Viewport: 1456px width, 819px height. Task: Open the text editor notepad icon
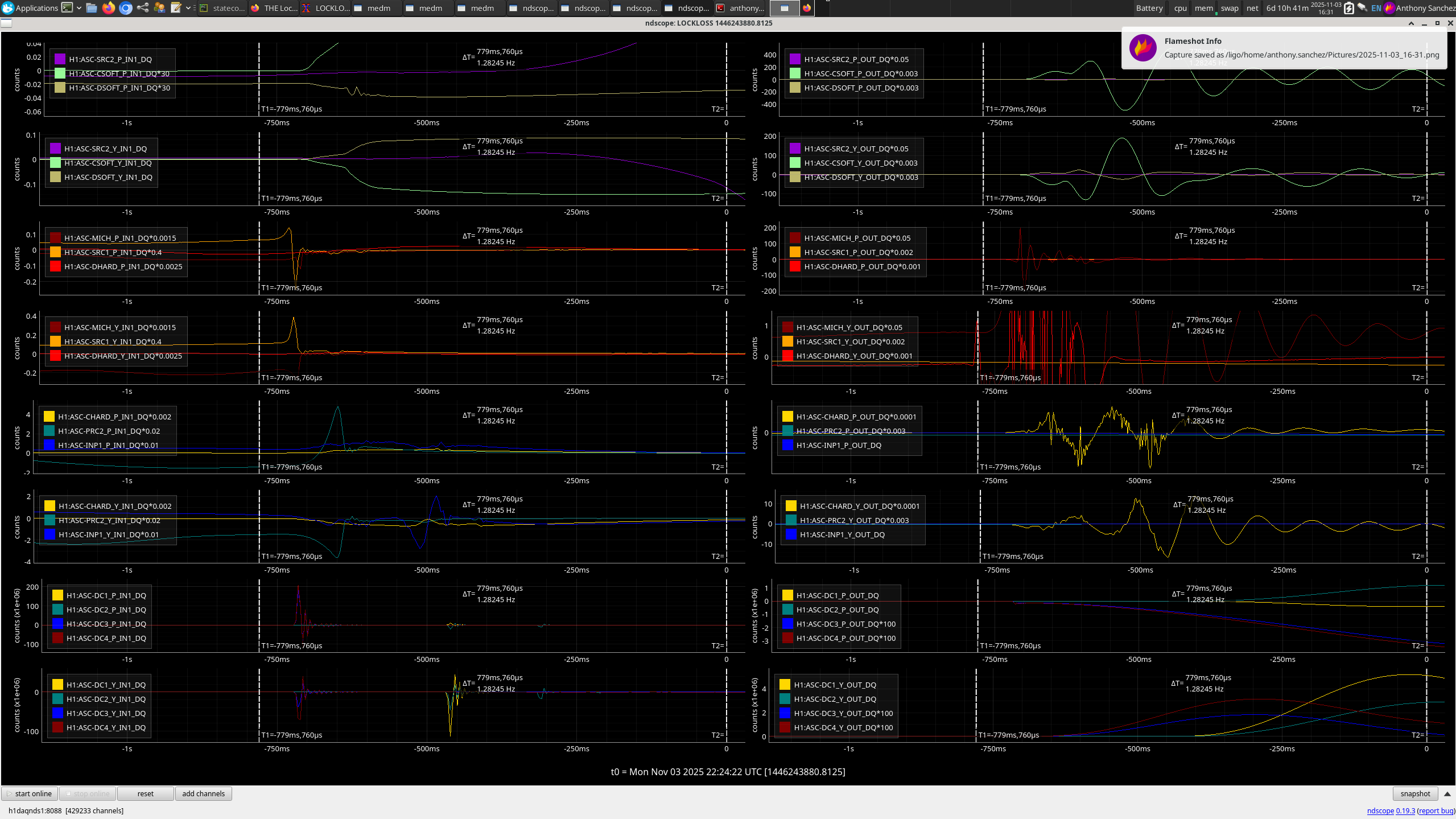[x=176, y=8]
